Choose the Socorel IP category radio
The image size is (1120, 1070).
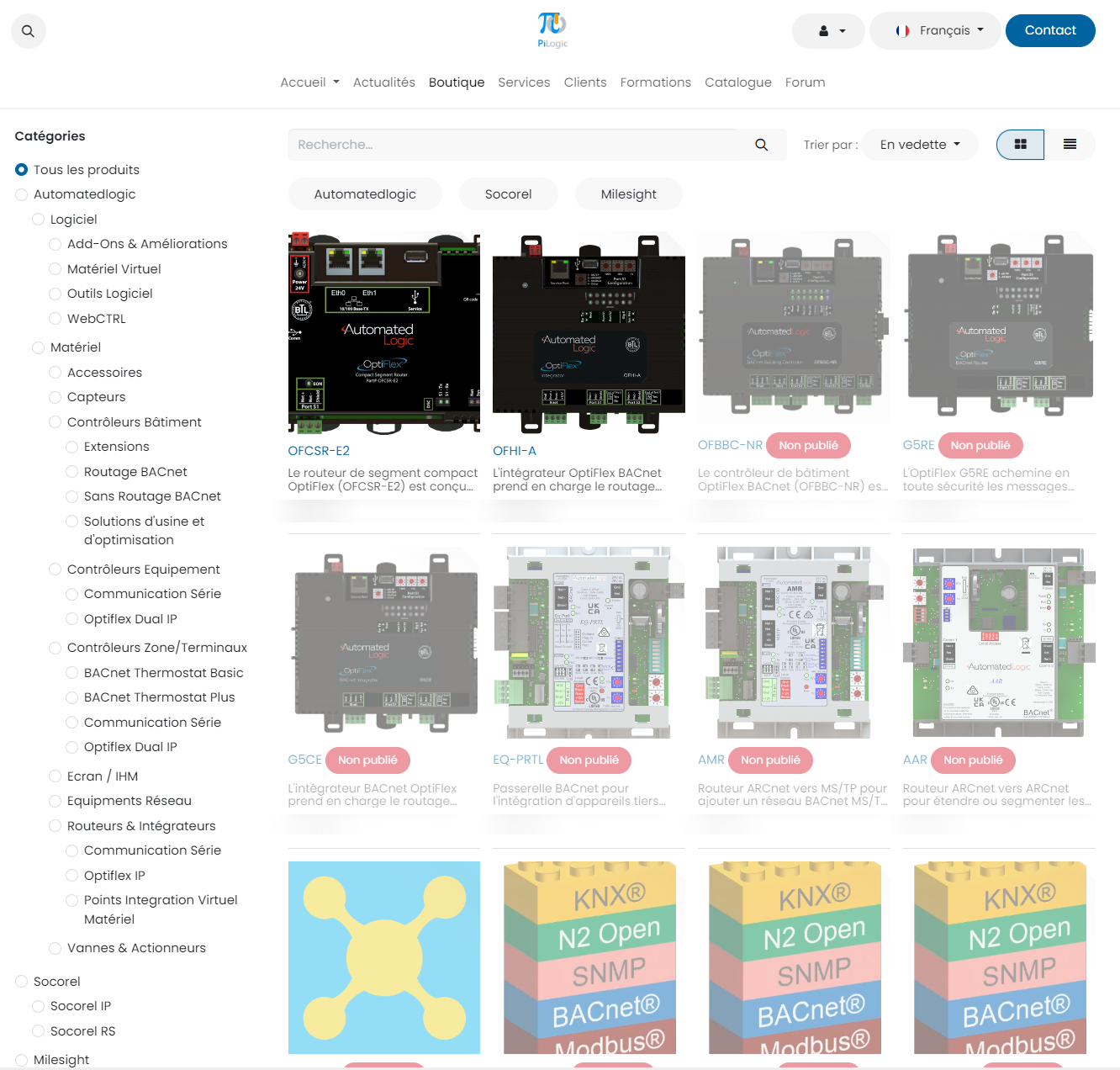coord(39,1006)
